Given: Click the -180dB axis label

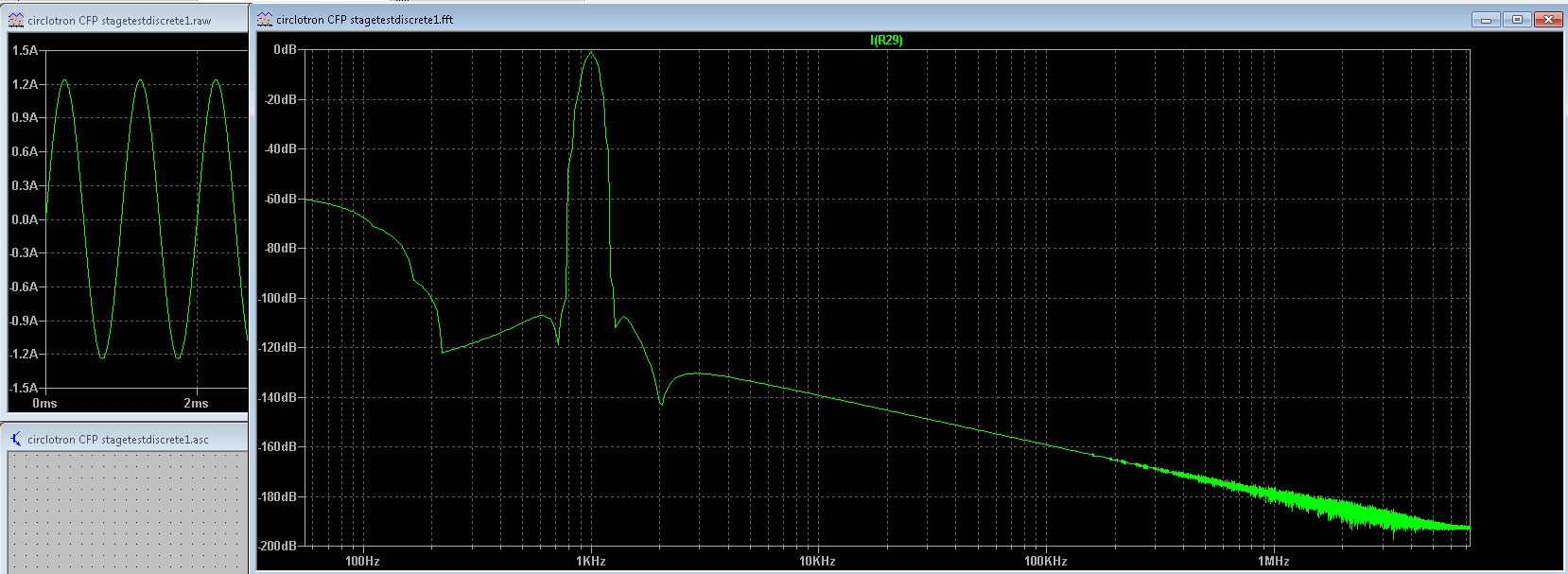Looking at the screenshot, I should coord(278,496).
